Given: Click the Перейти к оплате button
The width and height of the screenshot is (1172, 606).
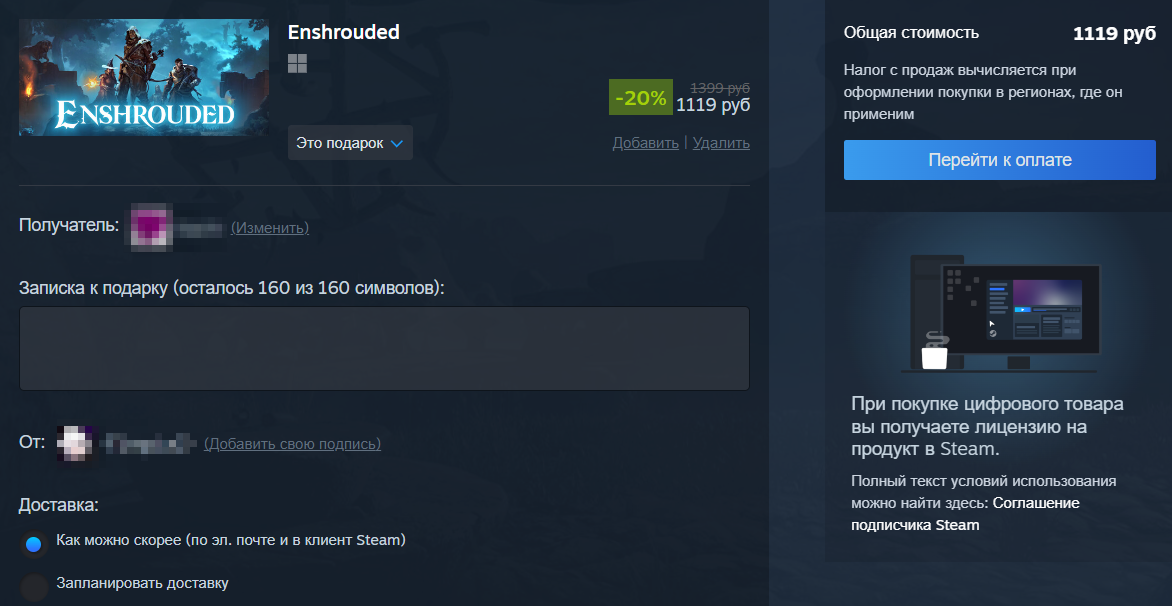Looking at the screenshot, I should tap(999, 160).
